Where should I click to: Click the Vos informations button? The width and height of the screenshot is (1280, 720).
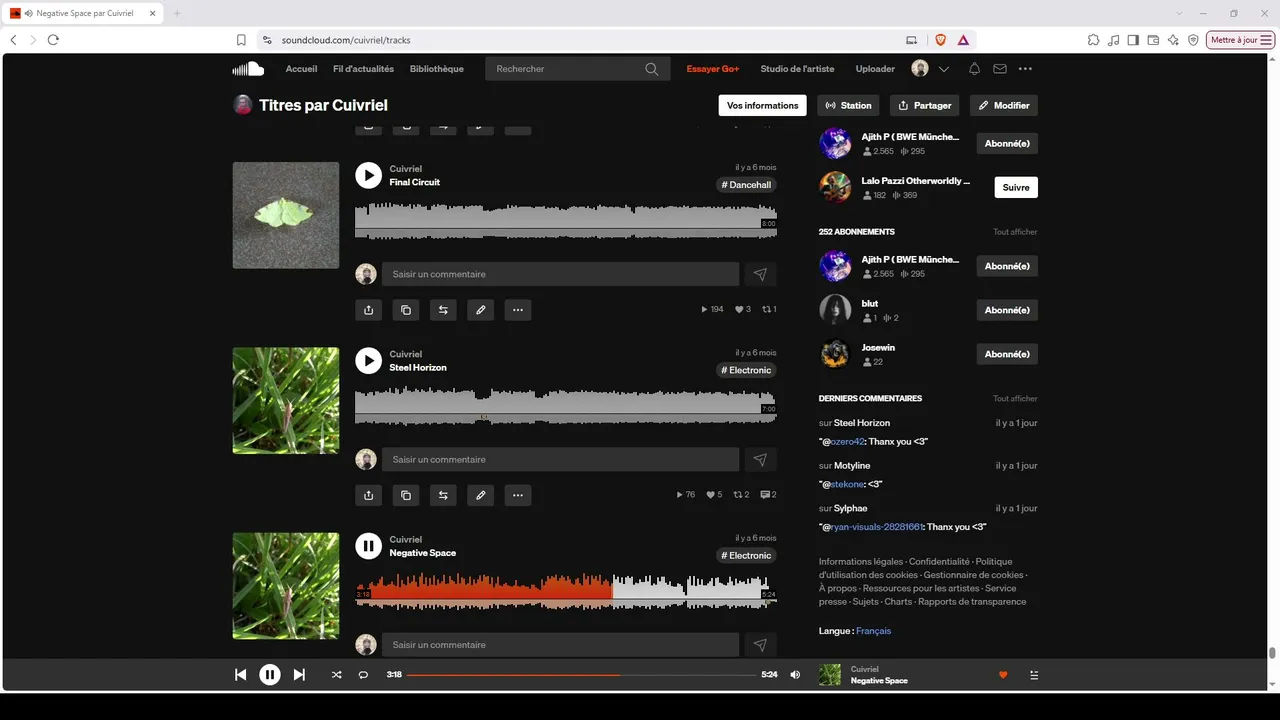(x=763, y=105)
